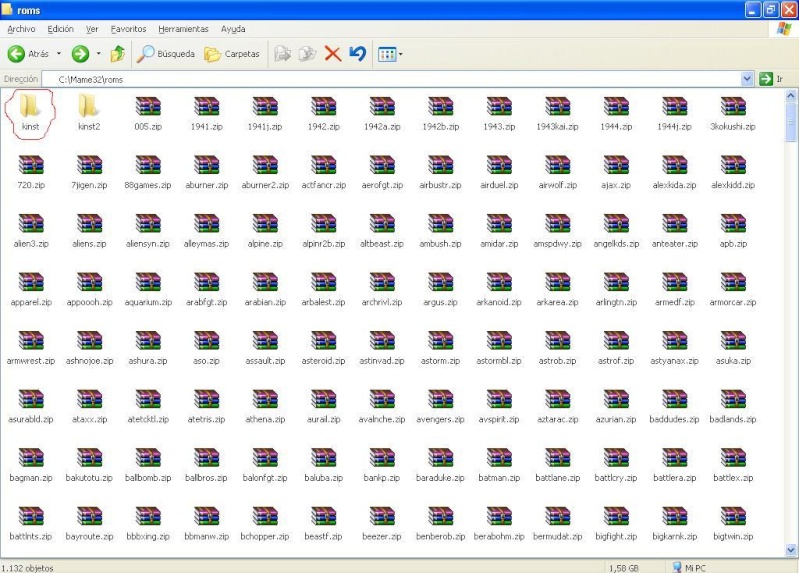Click the 1,58 GB status text
This screenshot has height=573, width=799.
click(x=624, y=568)
